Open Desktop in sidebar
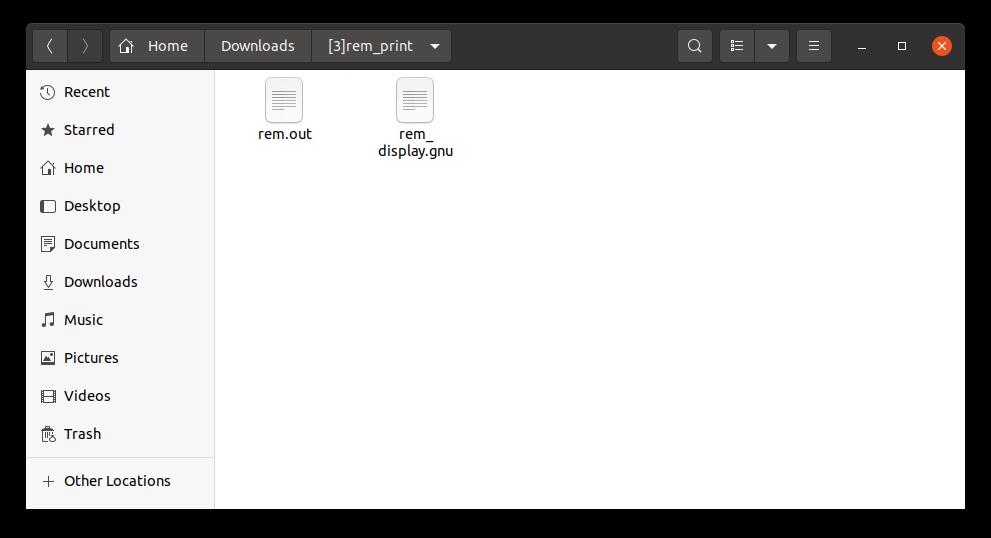The image size is (991, 538). [x=120, y=206]
